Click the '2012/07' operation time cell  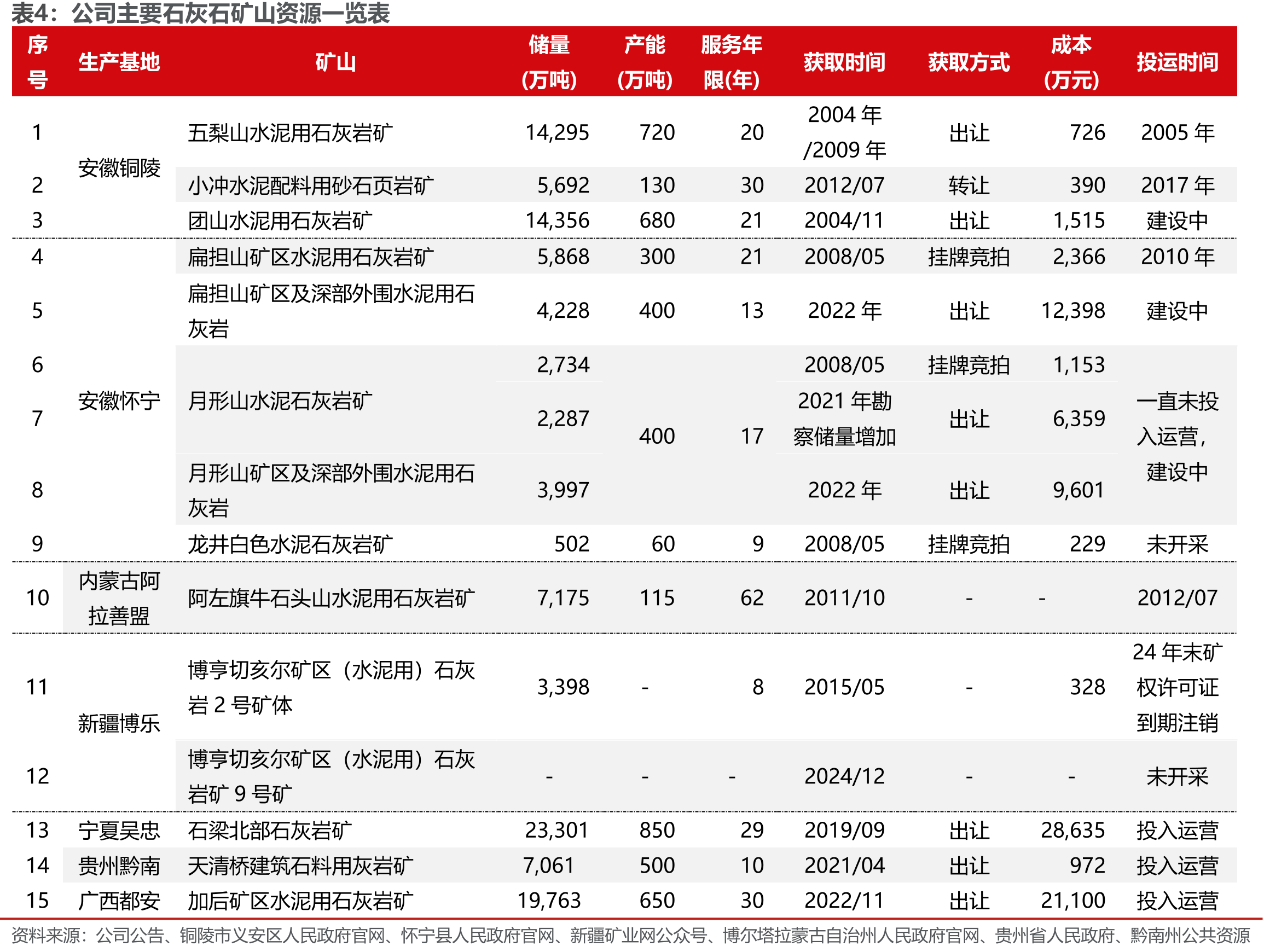[x=1177, y=599]
